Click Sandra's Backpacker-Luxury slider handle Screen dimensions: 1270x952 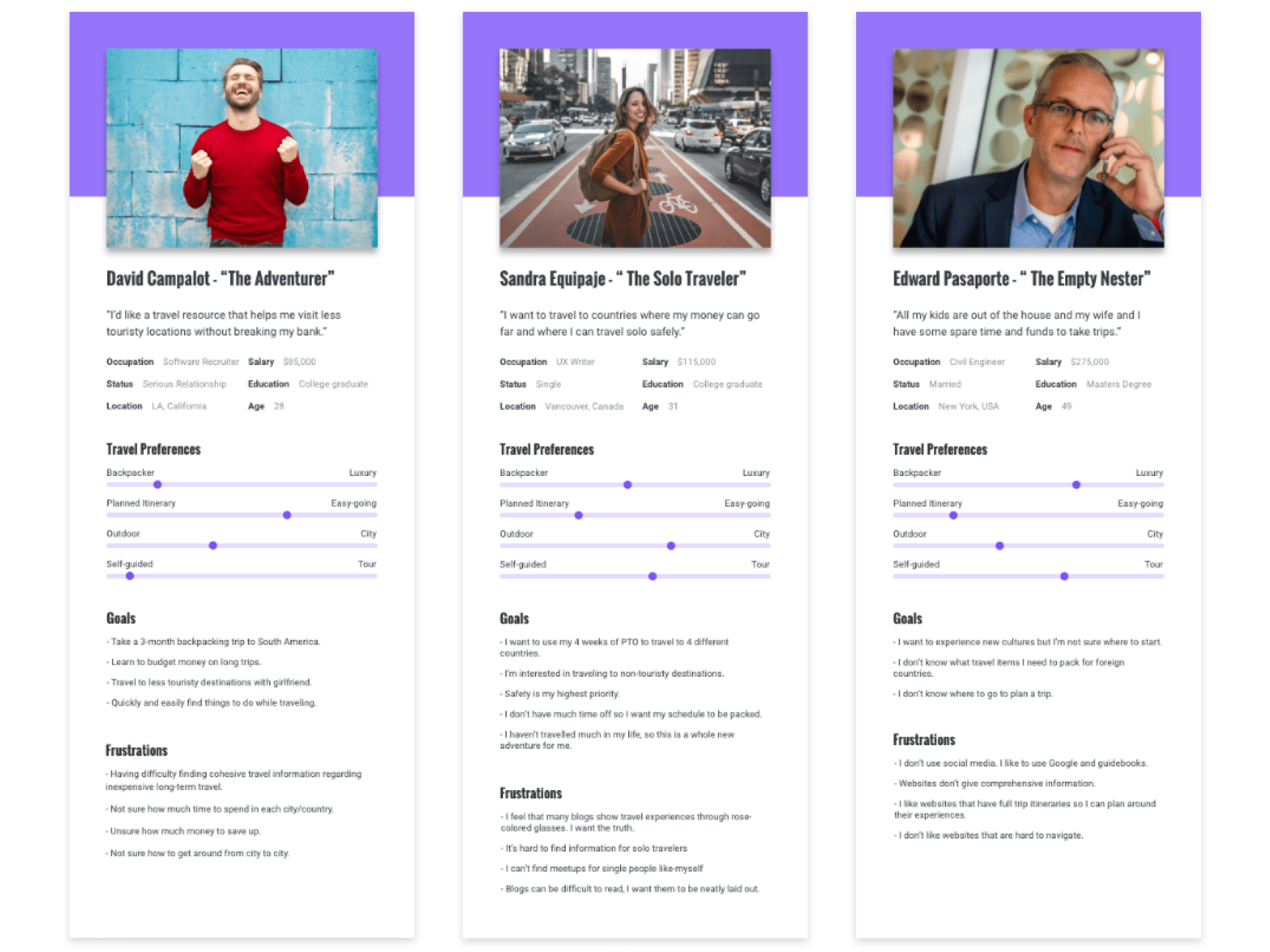(x=628, y=485)
